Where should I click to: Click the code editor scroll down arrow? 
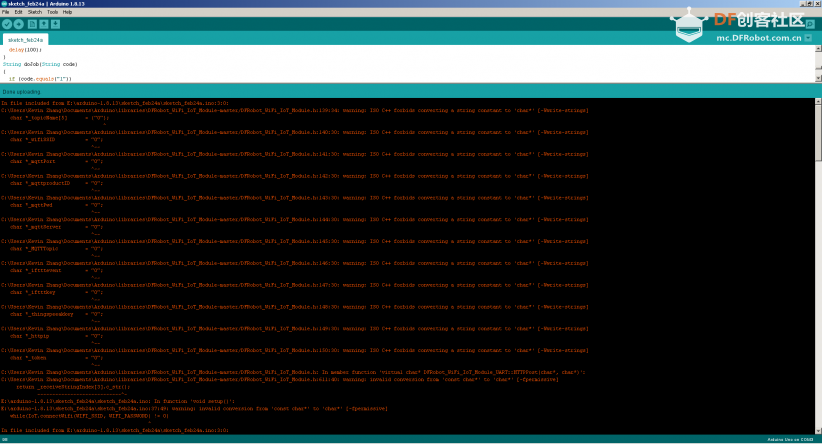[818, 79]
